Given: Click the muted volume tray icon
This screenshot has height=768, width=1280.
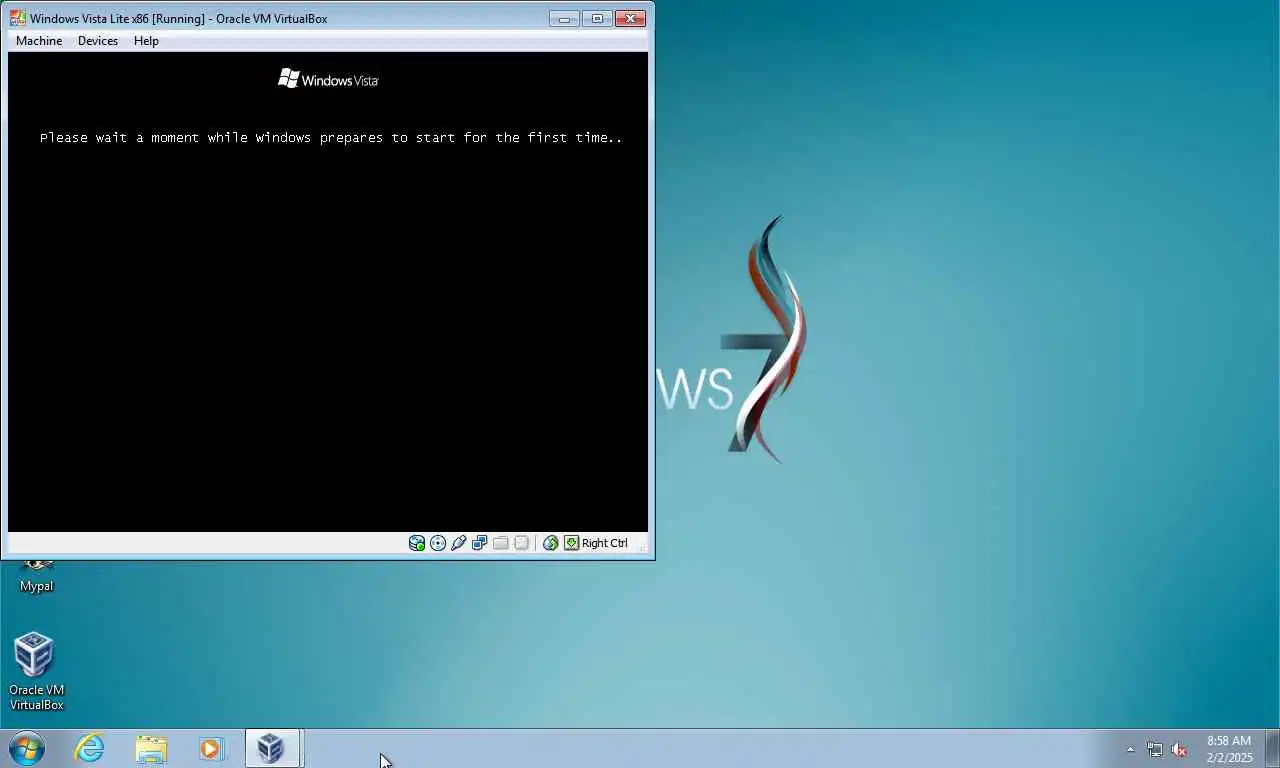Looking at the screenshot, I should click(x=1179, y=749).
